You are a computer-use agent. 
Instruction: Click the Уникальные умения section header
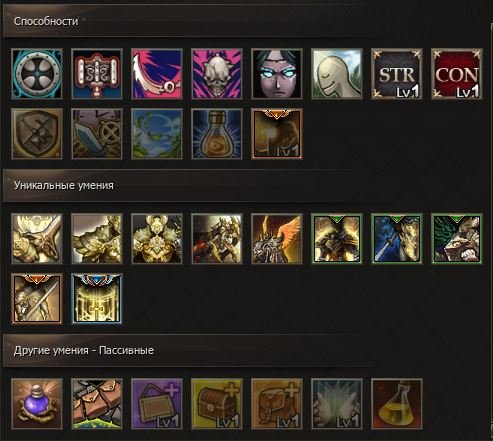point(64,185)
